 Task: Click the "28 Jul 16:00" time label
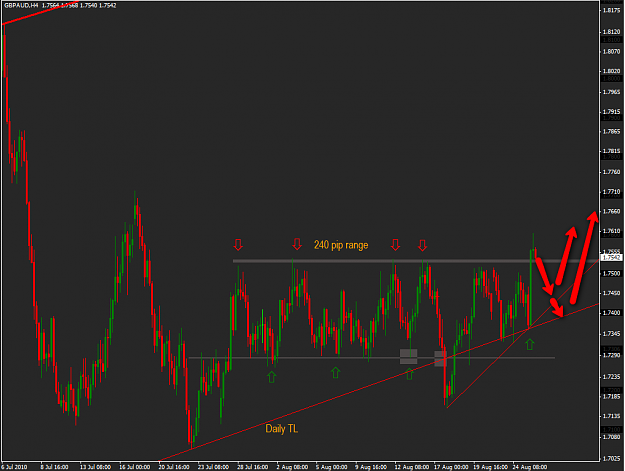(x=252, y=467)
